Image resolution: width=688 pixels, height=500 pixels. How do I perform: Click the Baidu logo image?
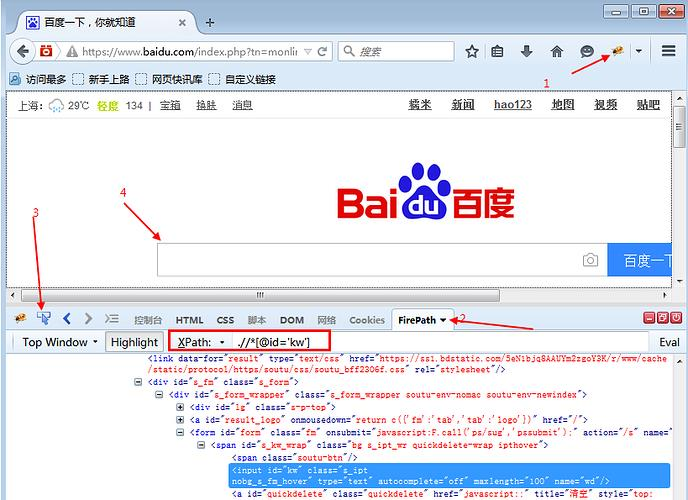point(426,191)
